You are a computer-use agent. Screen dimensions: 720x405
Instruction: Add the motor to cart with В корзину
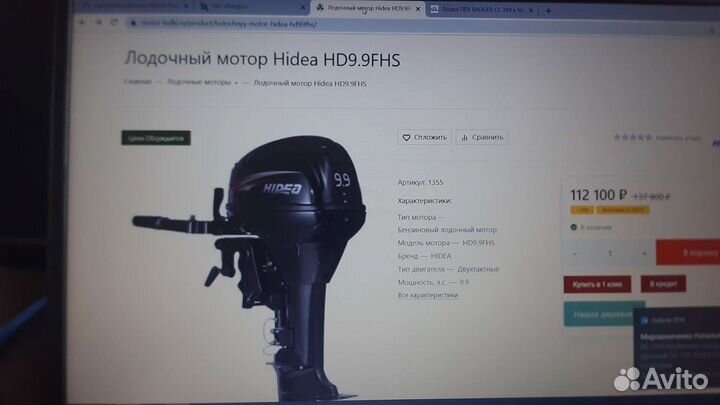coord(697,253)
